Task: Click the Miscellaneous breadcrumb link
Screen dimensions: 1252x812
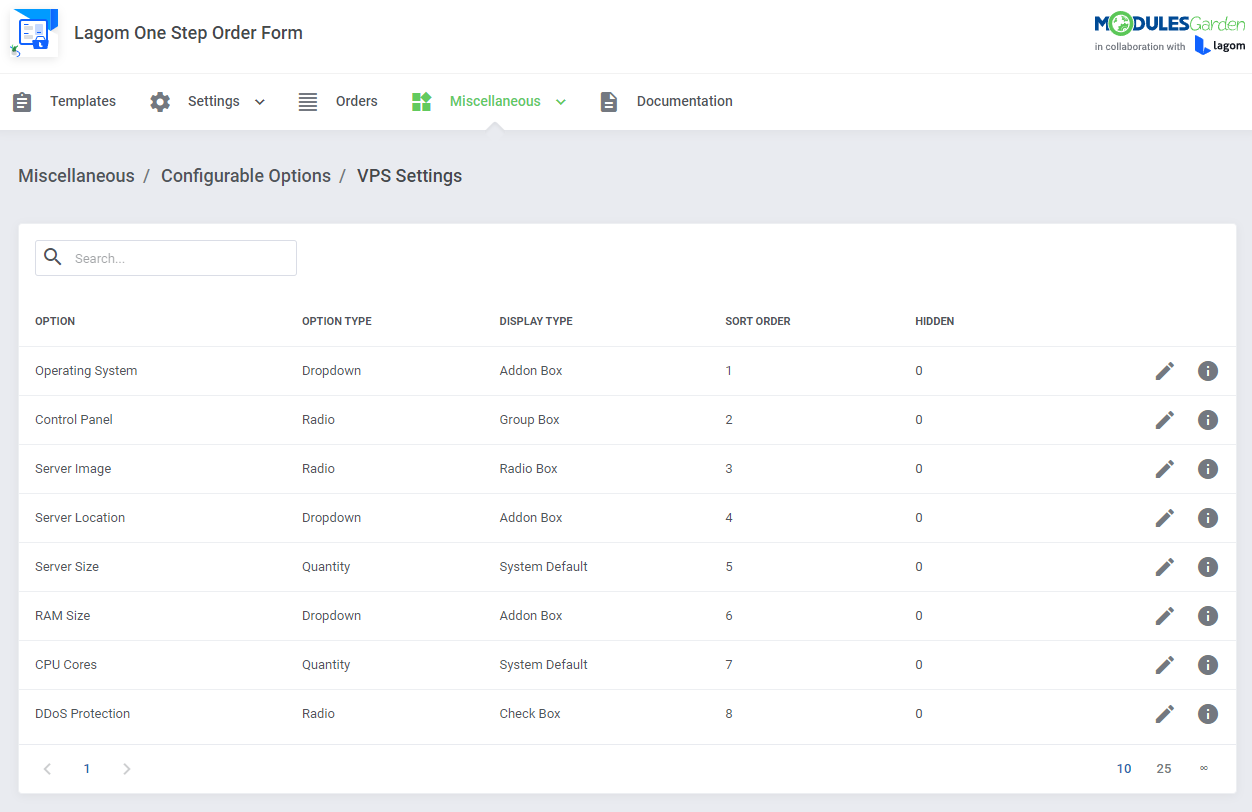Action: (x=76, y=175)
